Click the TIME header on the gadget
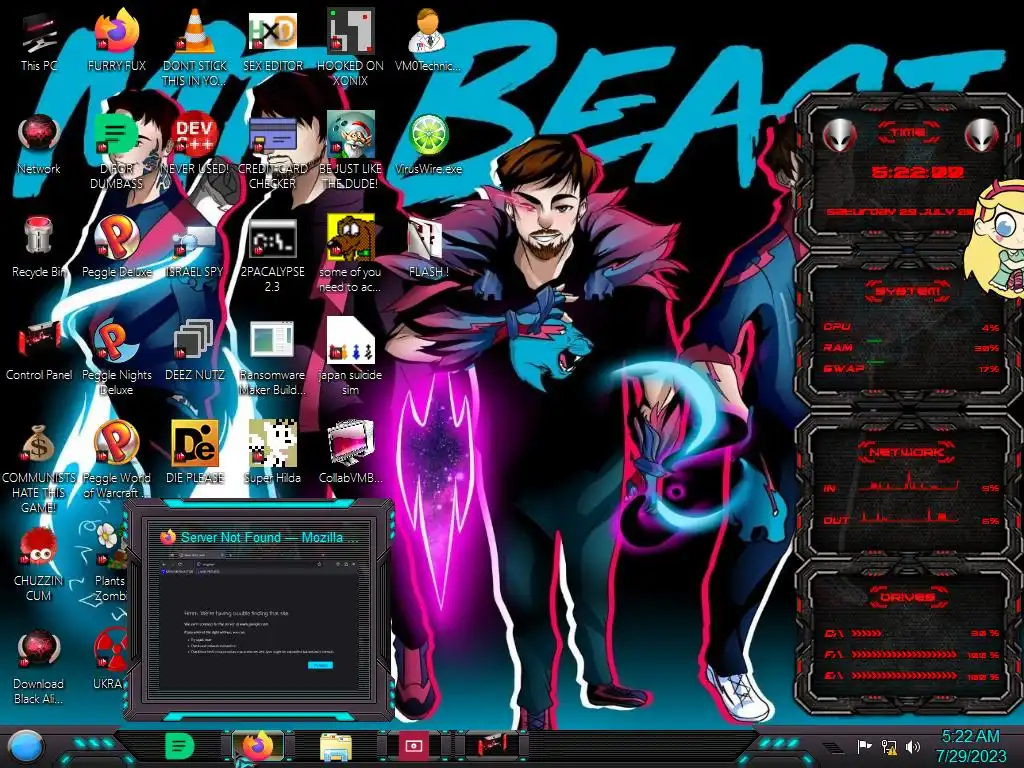This screenshot has height=768, width=1024. click(x=908, y=132)
